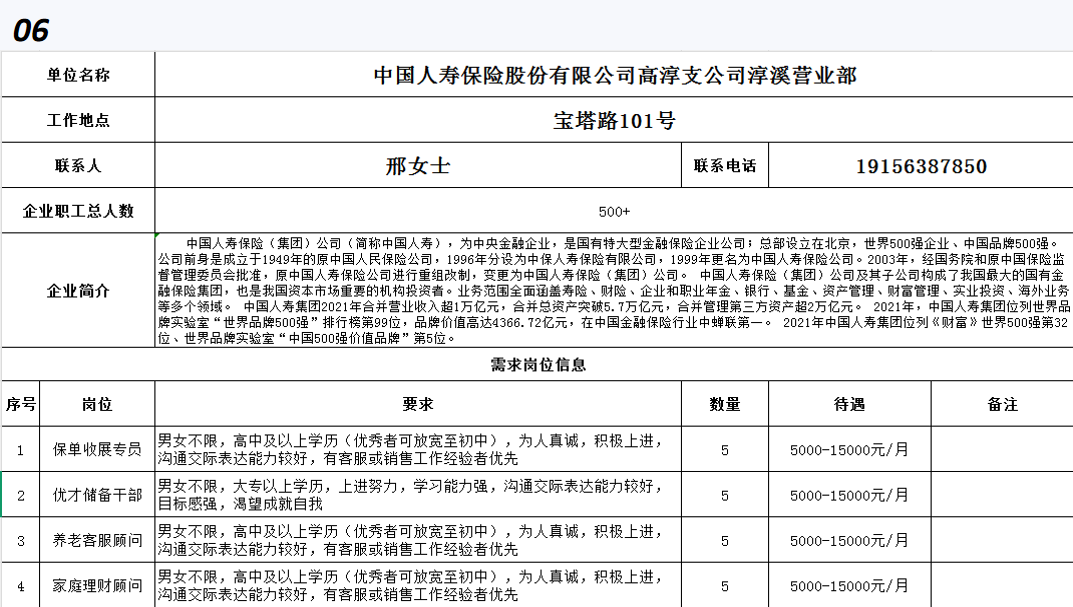The image size is (1073, 607).
Task: Select the contact person cell 邢女士
Action: coord(417,166)
